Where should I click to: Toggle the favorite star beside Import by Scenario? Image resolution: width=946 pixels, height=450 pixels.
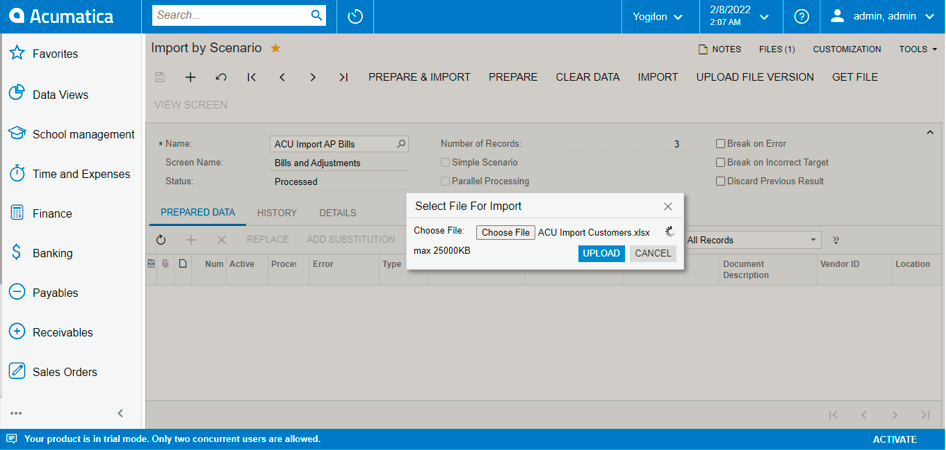(x=275, y=48)
